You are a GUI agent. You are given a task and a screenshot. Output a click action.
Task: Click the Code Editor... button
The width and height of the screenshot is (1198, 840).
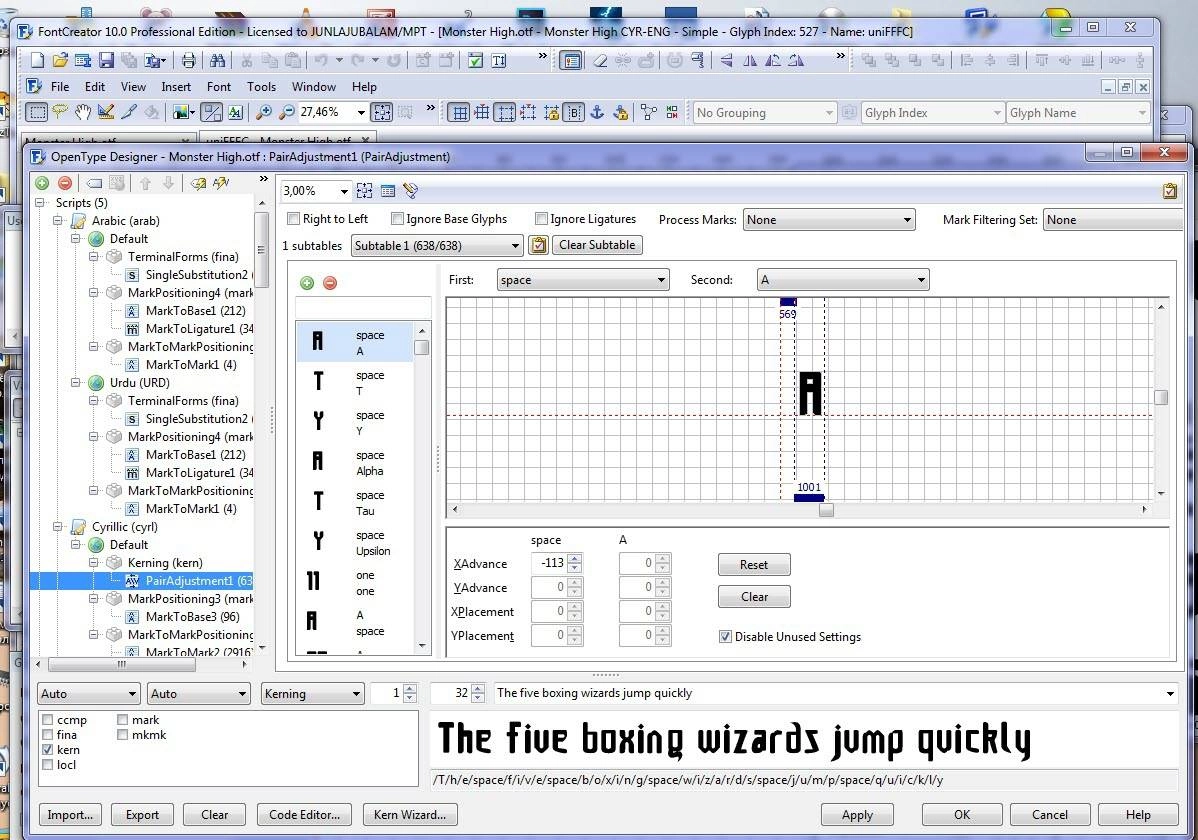[304, 815]
